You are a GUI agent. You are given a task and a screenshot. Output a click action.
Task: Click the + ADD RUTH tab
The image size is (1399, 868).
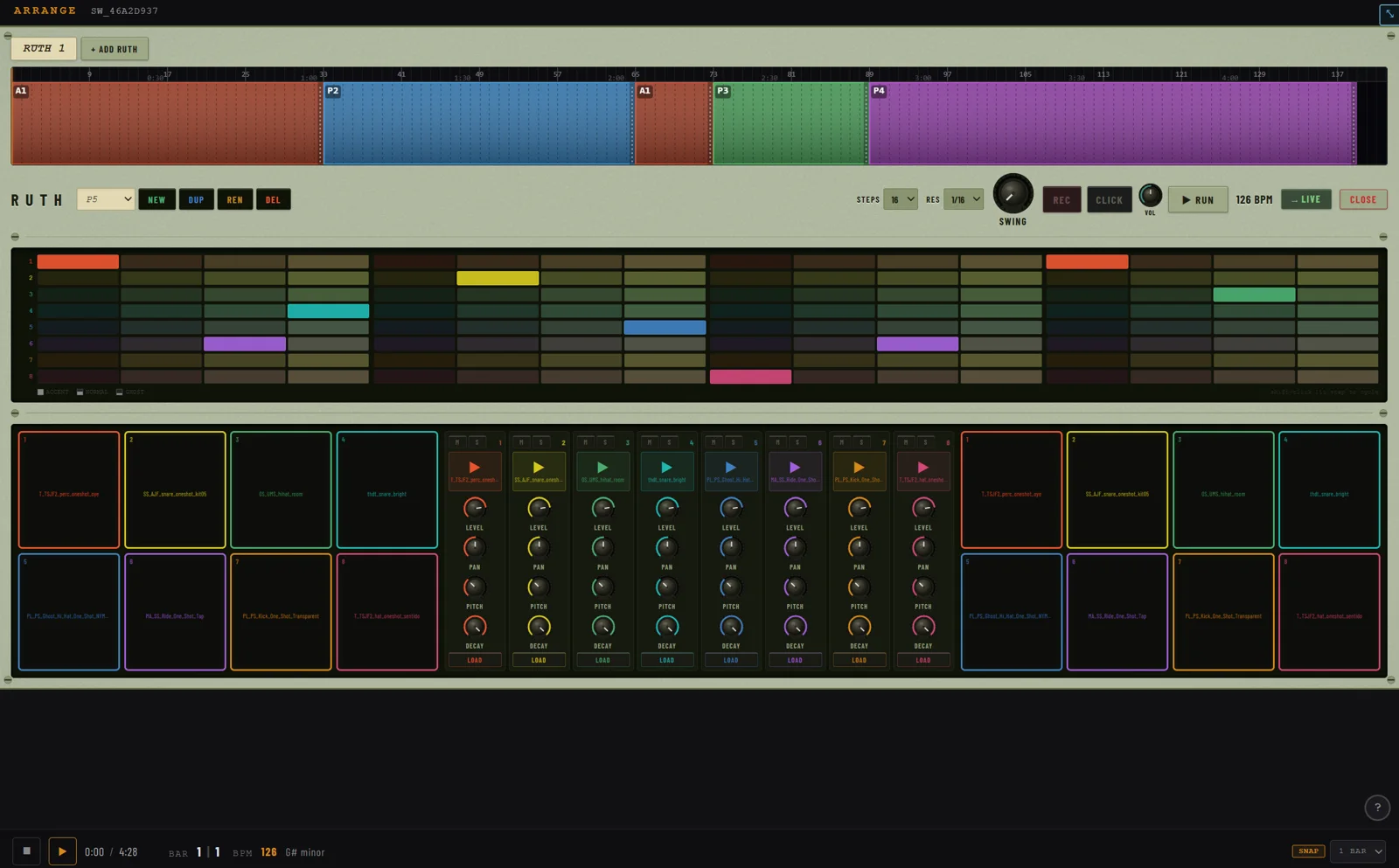click(115, 49)
